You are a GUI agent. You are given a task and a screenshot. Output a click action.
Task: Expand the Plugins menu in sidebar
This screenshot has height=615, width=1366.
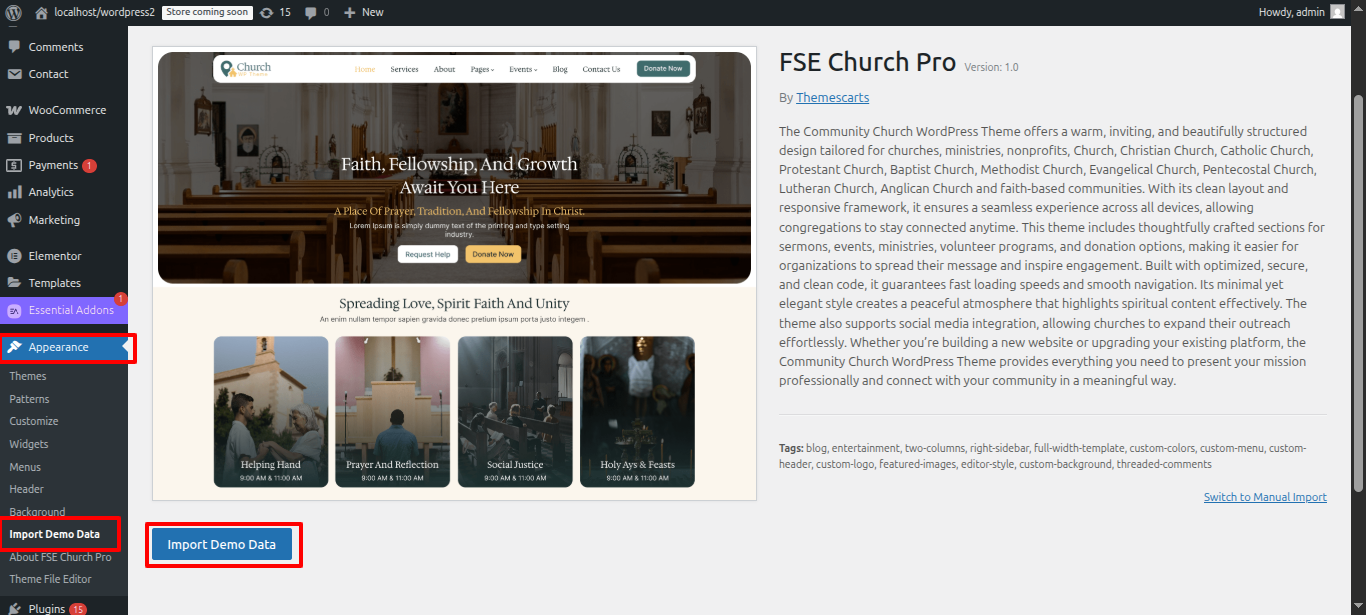click(x=47, y=608)
